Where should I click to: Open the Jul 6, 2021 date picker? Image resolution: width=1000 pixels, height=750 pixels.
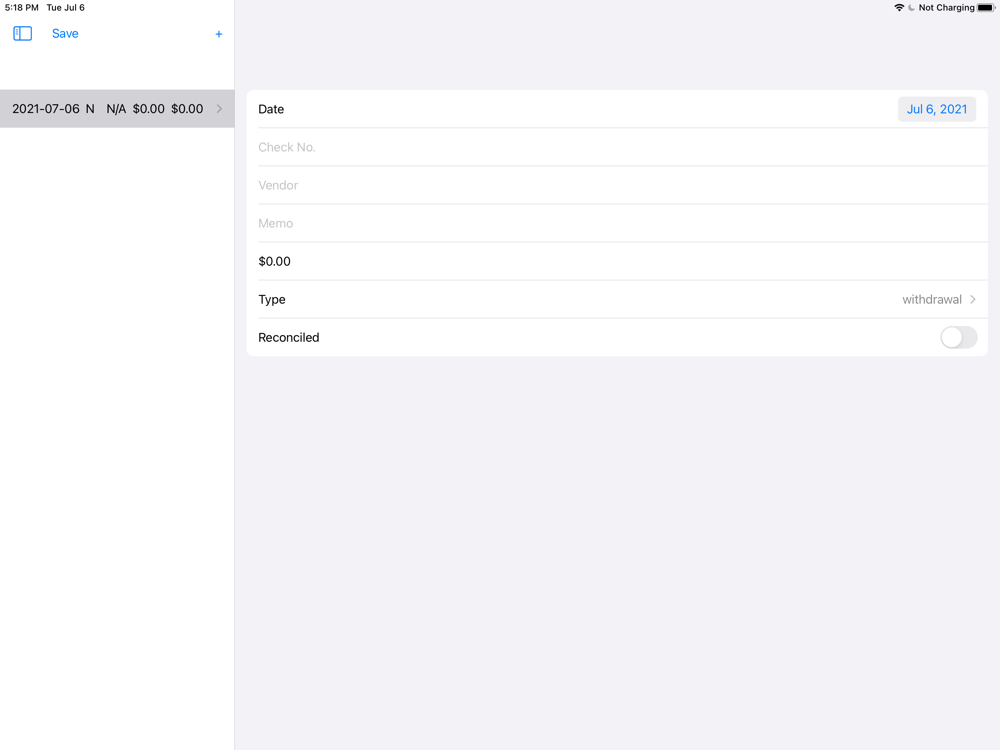(937, 109)
